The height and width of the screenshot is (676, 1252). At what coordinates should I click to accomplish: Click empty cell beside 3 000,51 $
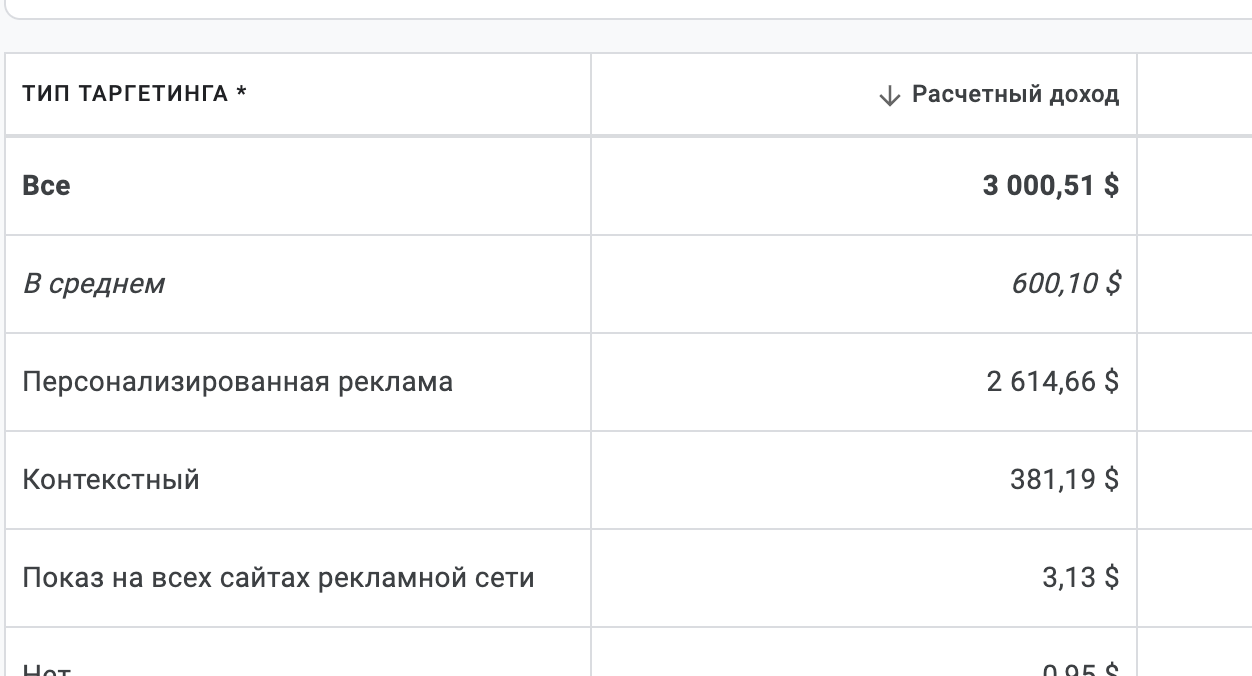click(x=1194, y=186)
